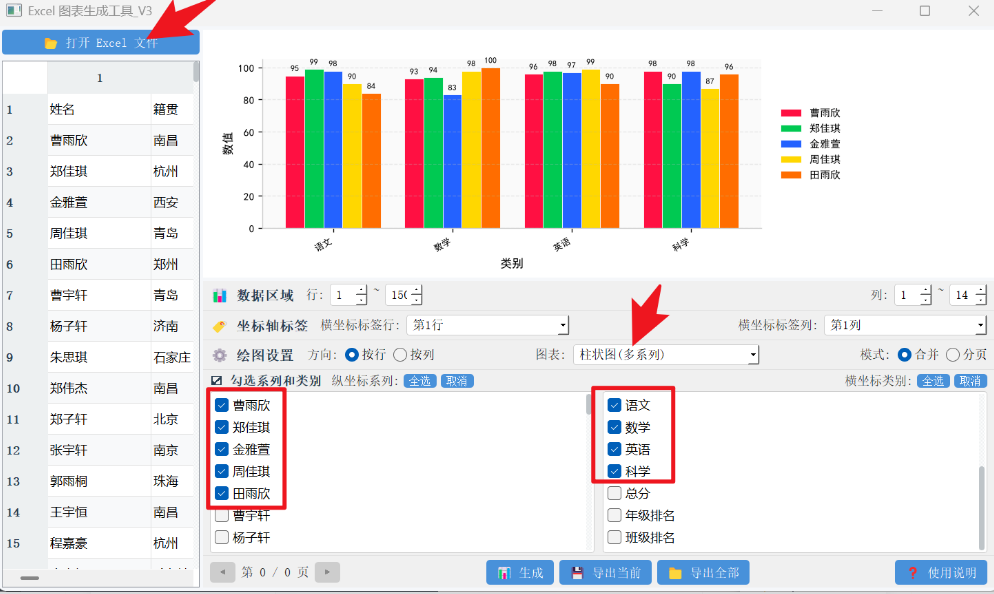Image resolution: width=994 pixels, height=594 pixels.
Task: Click the table vertical scrollbar
Action: (x=197, y=72)
